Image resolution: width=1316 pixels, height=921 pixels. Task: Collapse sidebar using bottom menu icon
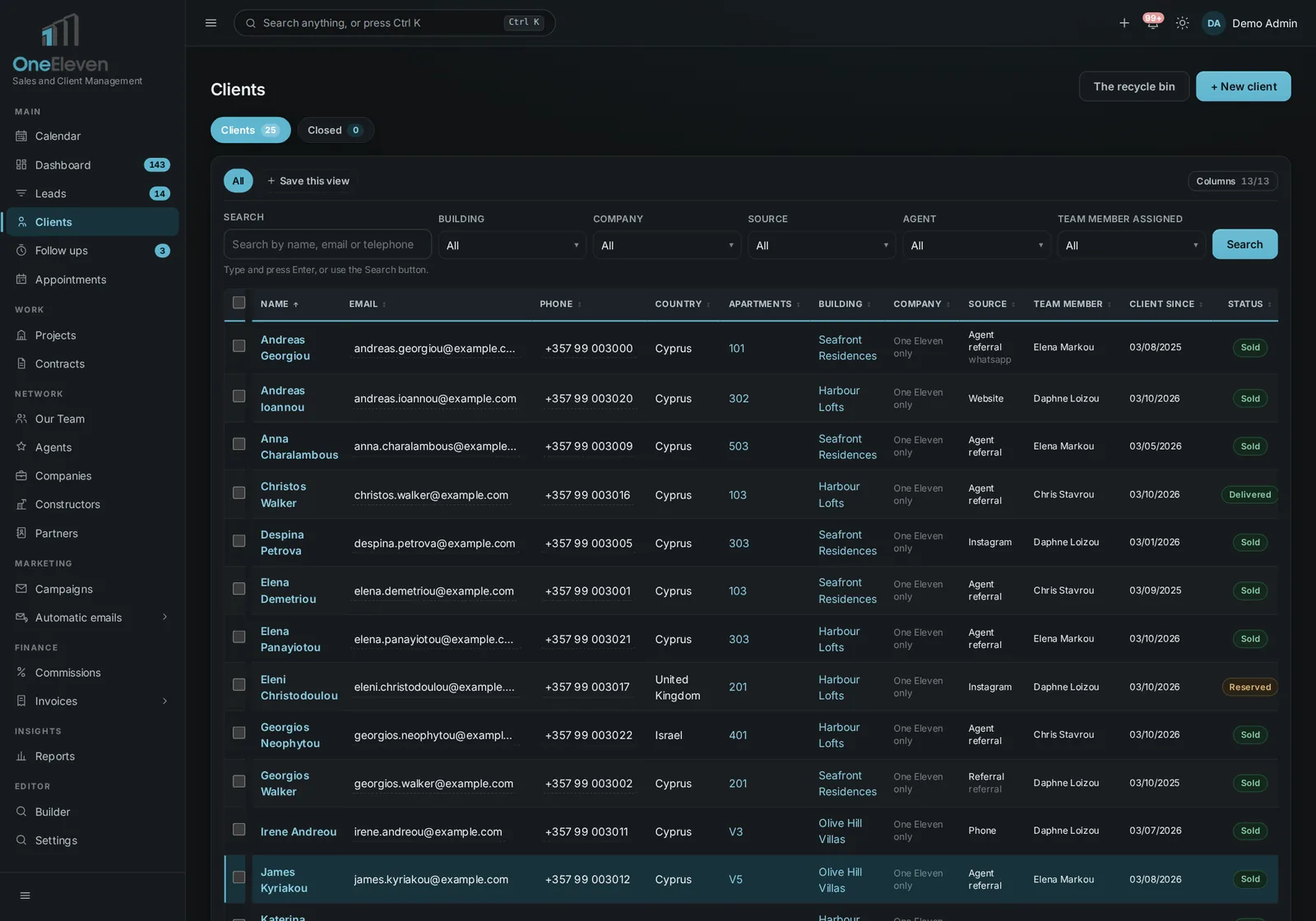point(25,896)
